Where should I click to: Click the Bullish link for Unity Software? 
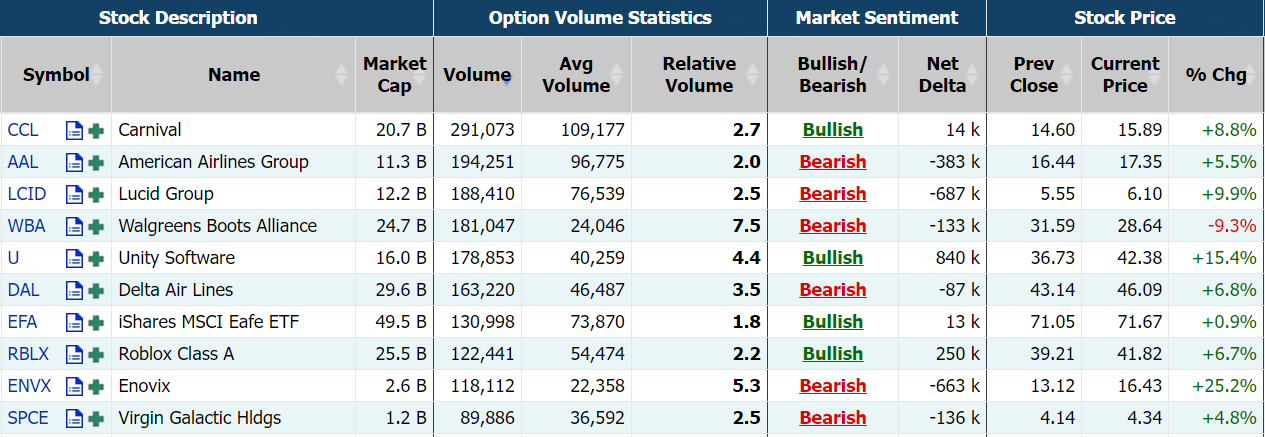click(x=833, y=258)
